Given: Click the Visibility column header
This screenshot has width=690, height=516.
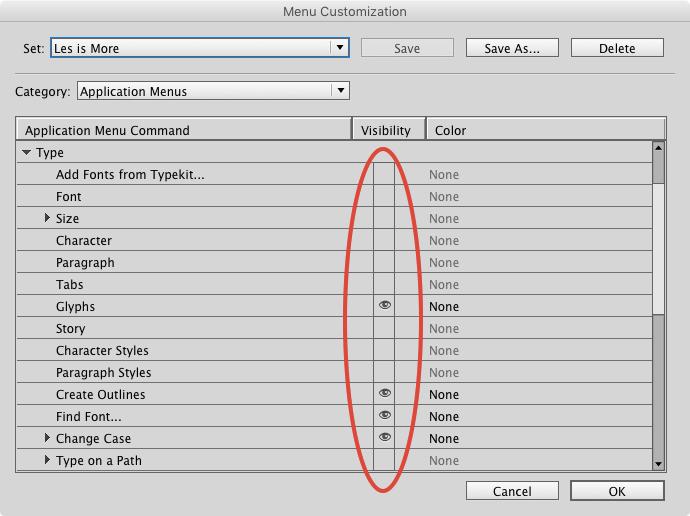Looking at the screenshot, I should tap(389, 130).
